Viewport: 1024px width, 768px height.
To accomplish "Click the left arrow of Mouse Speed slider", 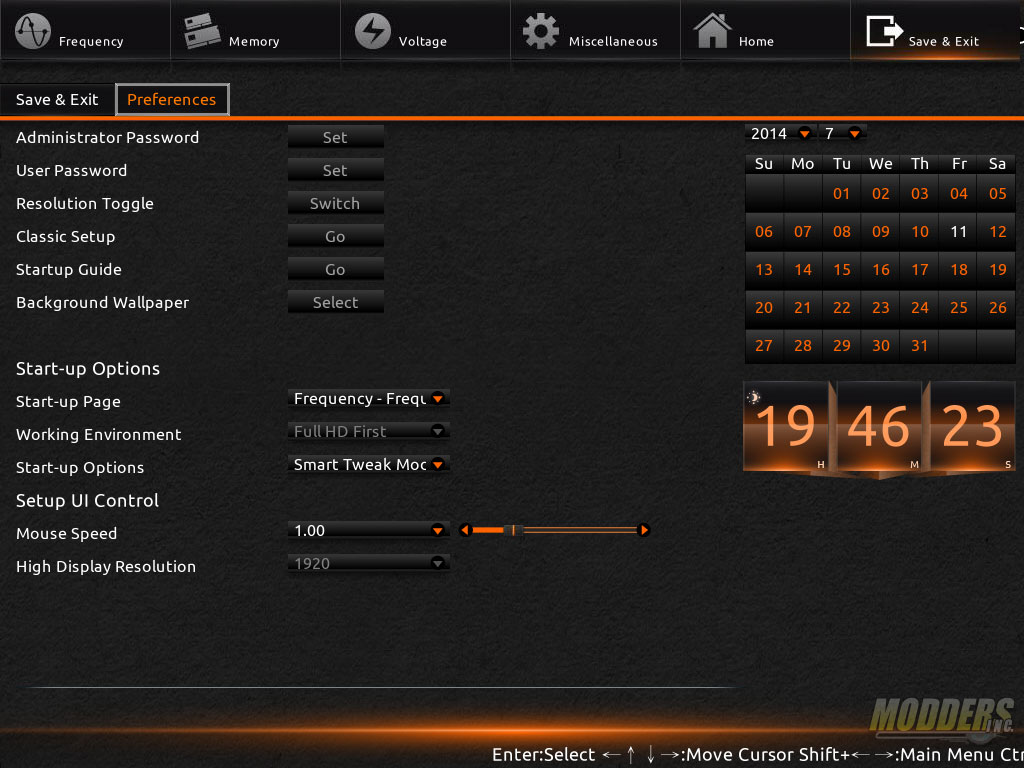I will pyautogui.click(x=465, y=530).
